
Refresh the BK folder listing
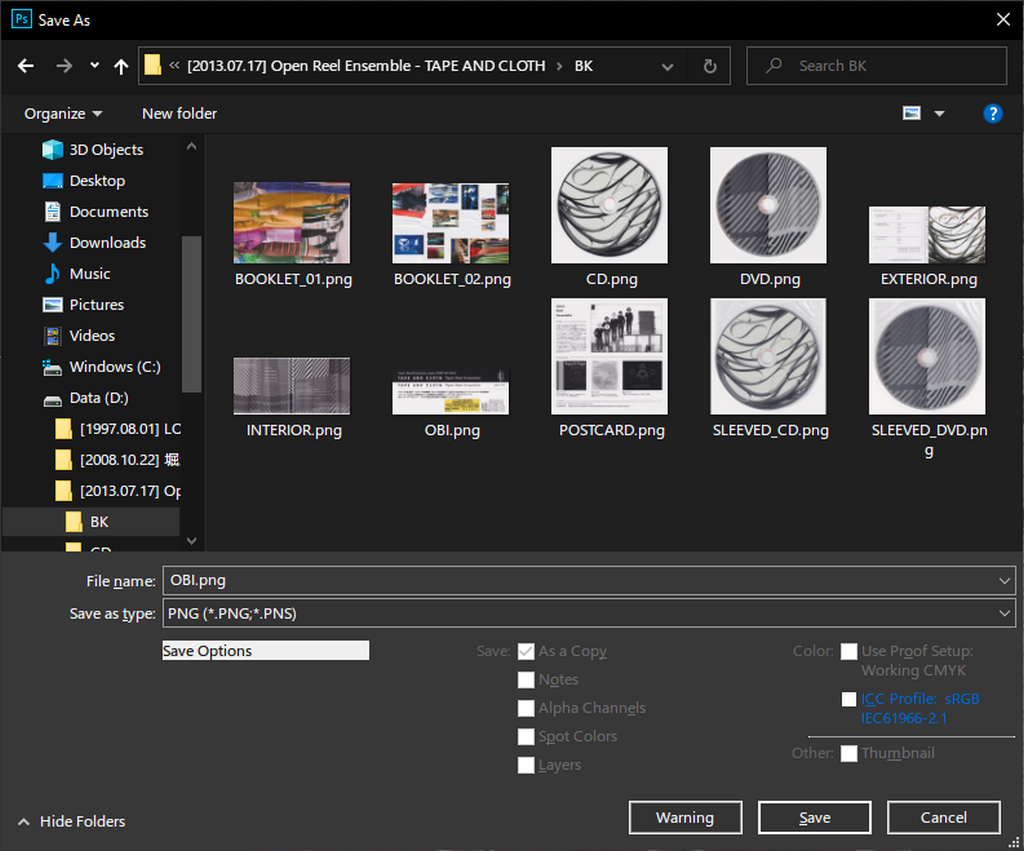(x=710, y=66)
